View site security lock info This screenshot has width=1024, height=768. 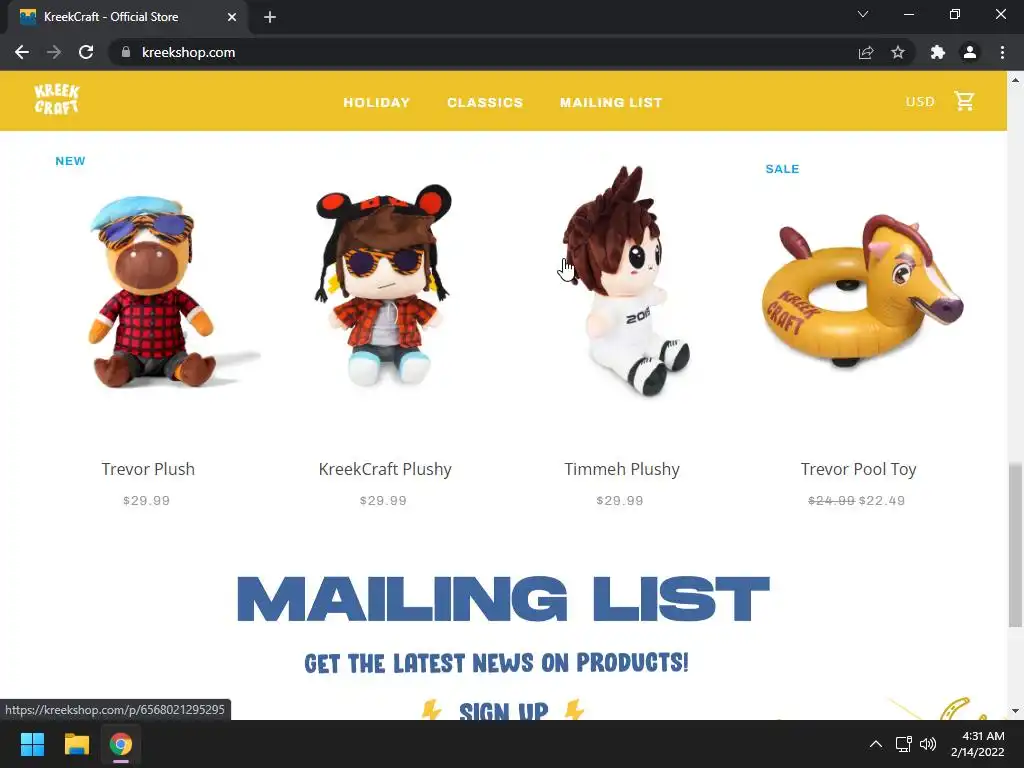click(126, 52)
